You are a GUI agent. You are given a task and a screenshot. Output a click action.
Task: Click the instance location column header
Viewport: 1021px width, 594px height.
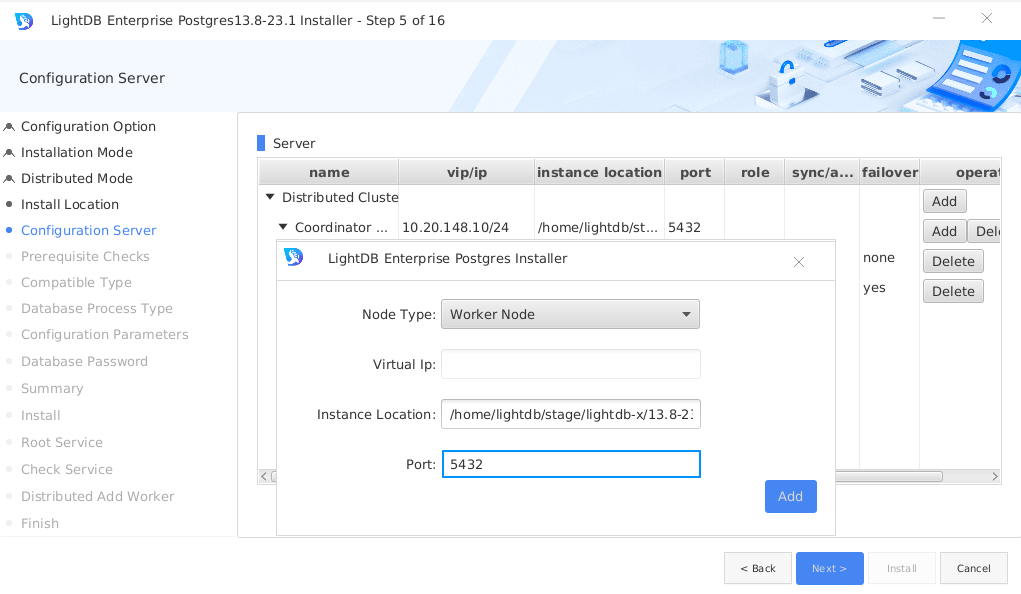tap(599, 172)
